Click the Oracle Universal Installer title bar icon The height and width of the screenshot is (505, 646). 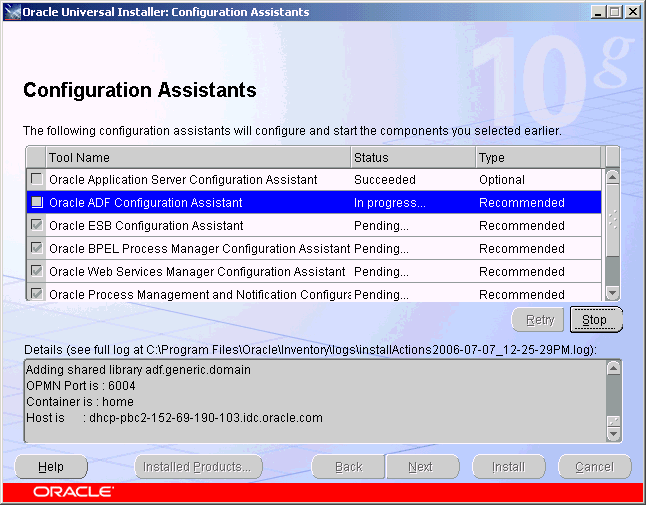point(12,12)
